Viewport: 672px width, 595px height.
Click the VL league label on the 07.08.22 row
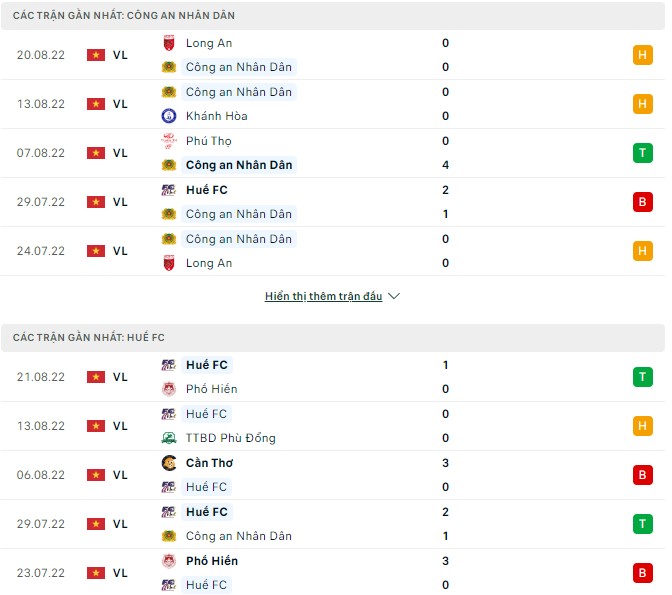[120, 153]
